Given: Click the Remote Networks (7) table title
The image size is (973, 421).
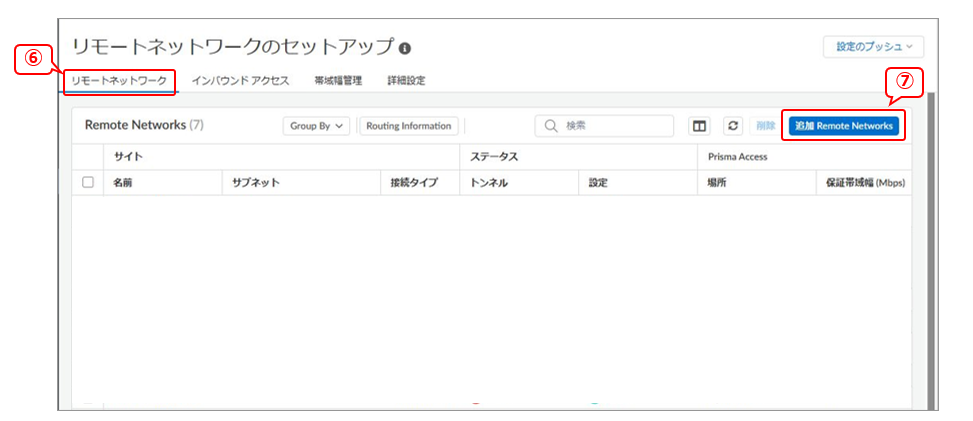Looking at the screenshot, I should (144, 125).
